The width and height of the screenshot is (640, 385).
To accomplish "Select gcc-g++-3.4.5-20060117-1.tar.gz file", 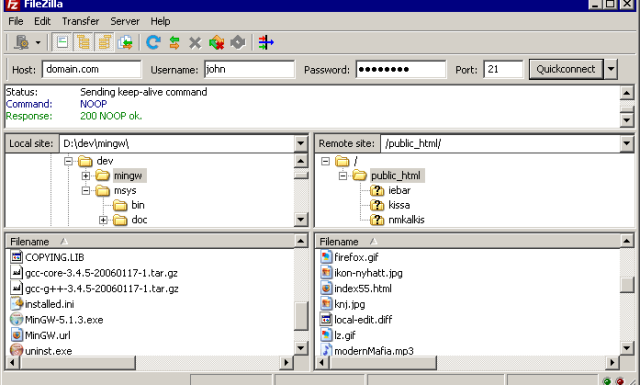I will click(102, 289).
